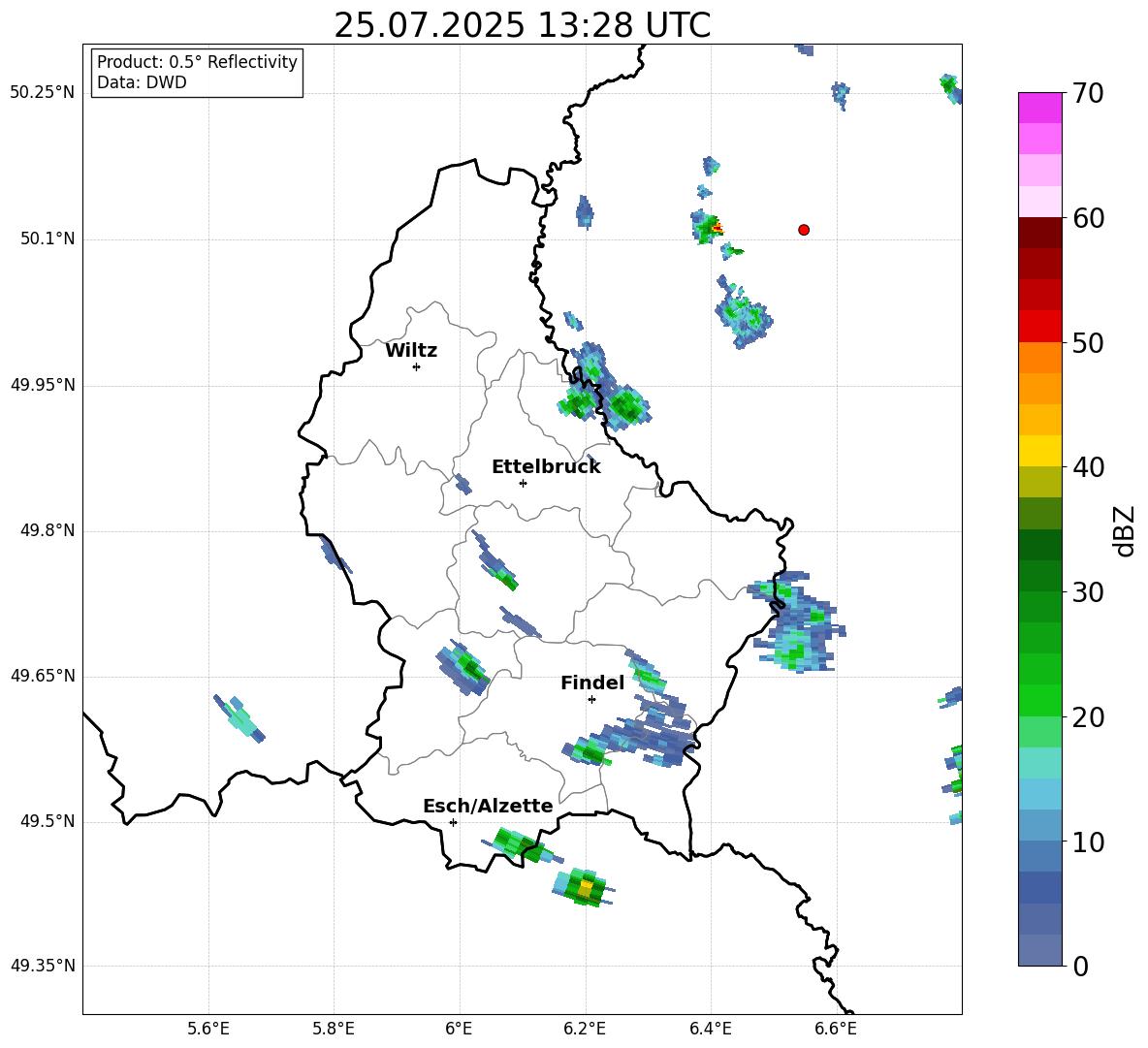Click the yellow 40 dBZ colorbar segment
Viewport: 1148px width, 1048px height.
click(1039, 451)
